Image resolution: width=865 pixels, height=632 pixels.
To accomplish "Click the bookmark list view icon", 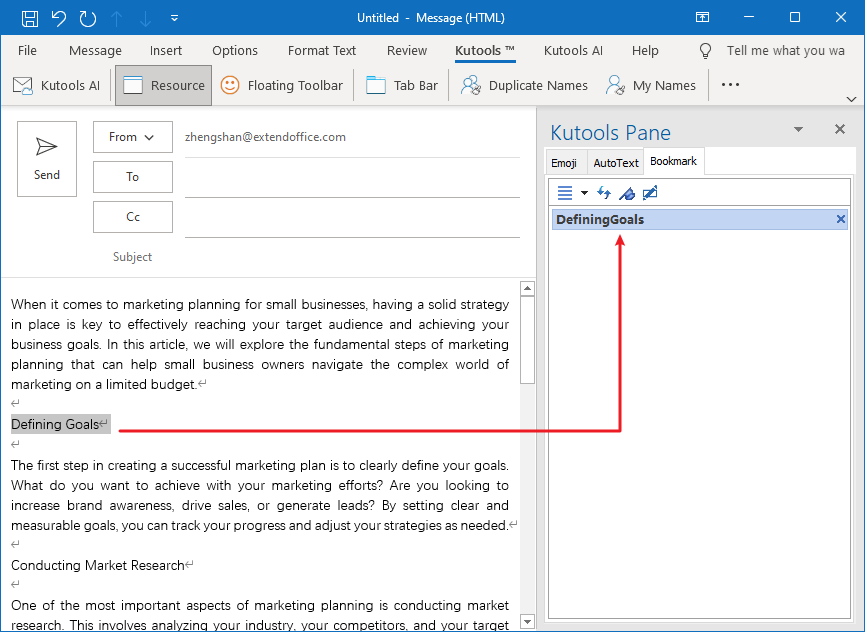I will click(565, 193).
